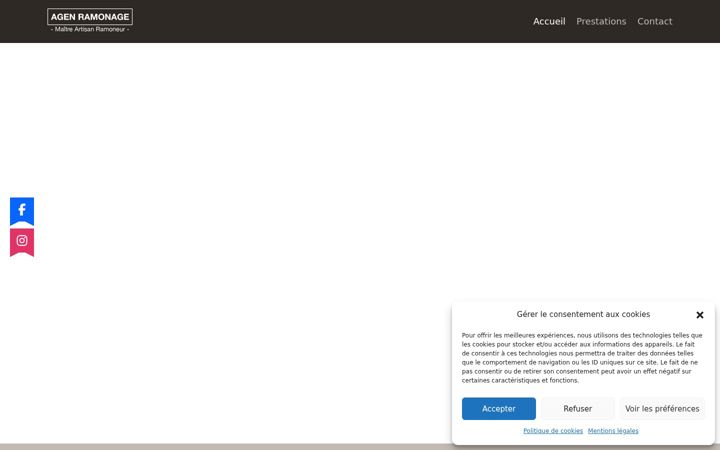Open the Contact menu item
720x450 pixels.
pos(654,22)
